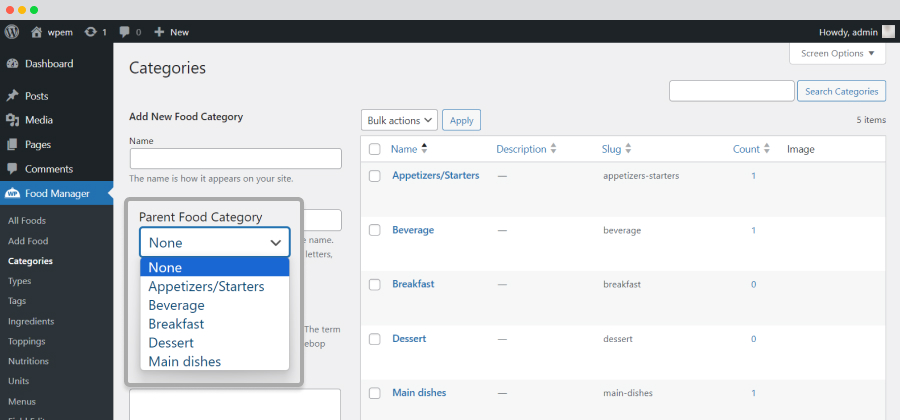Open Add Food submenu item

click(28, 241)
